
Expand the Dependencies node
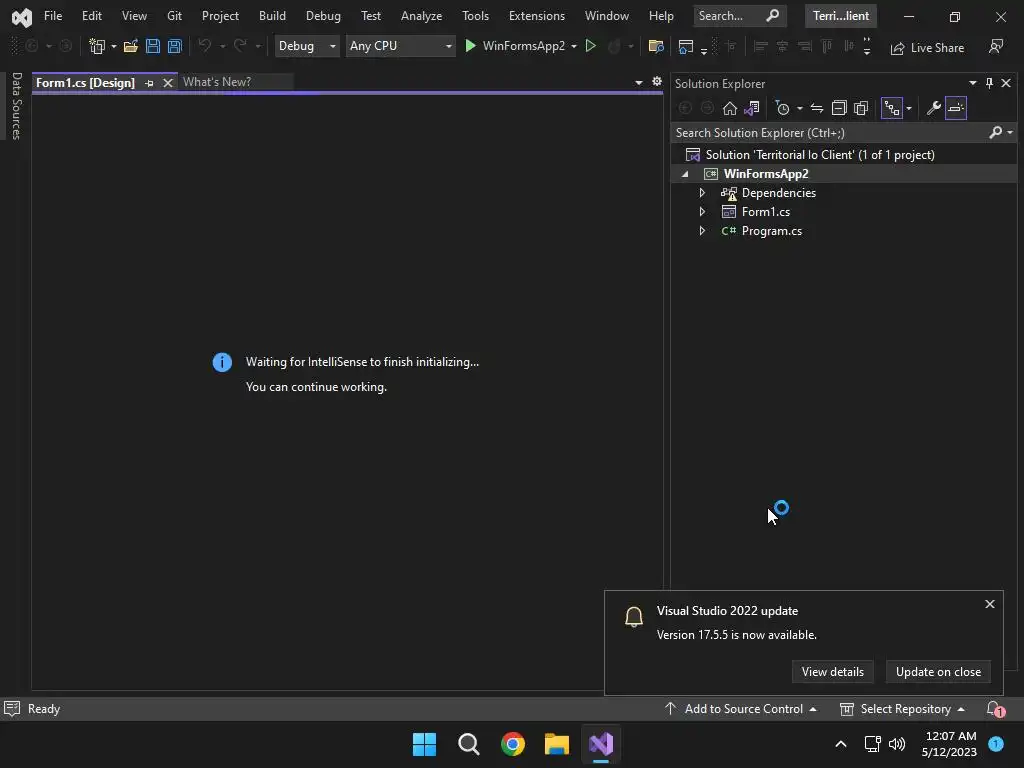(702, 193)
